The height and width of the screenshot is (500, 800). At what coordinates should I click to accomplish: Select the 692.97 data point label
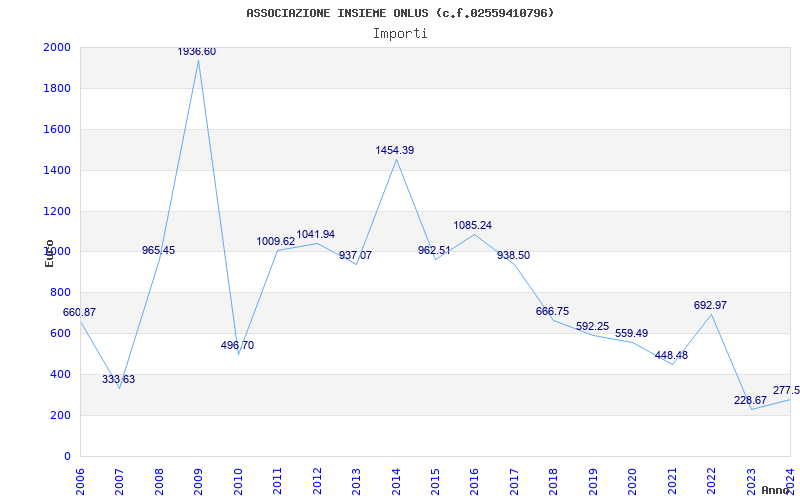(710, 306)
